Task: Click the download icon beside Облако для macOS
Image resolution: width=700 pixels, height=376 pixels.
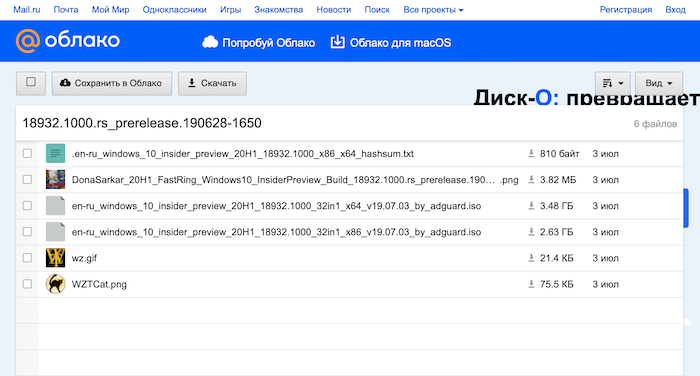Action: [338, 42]
